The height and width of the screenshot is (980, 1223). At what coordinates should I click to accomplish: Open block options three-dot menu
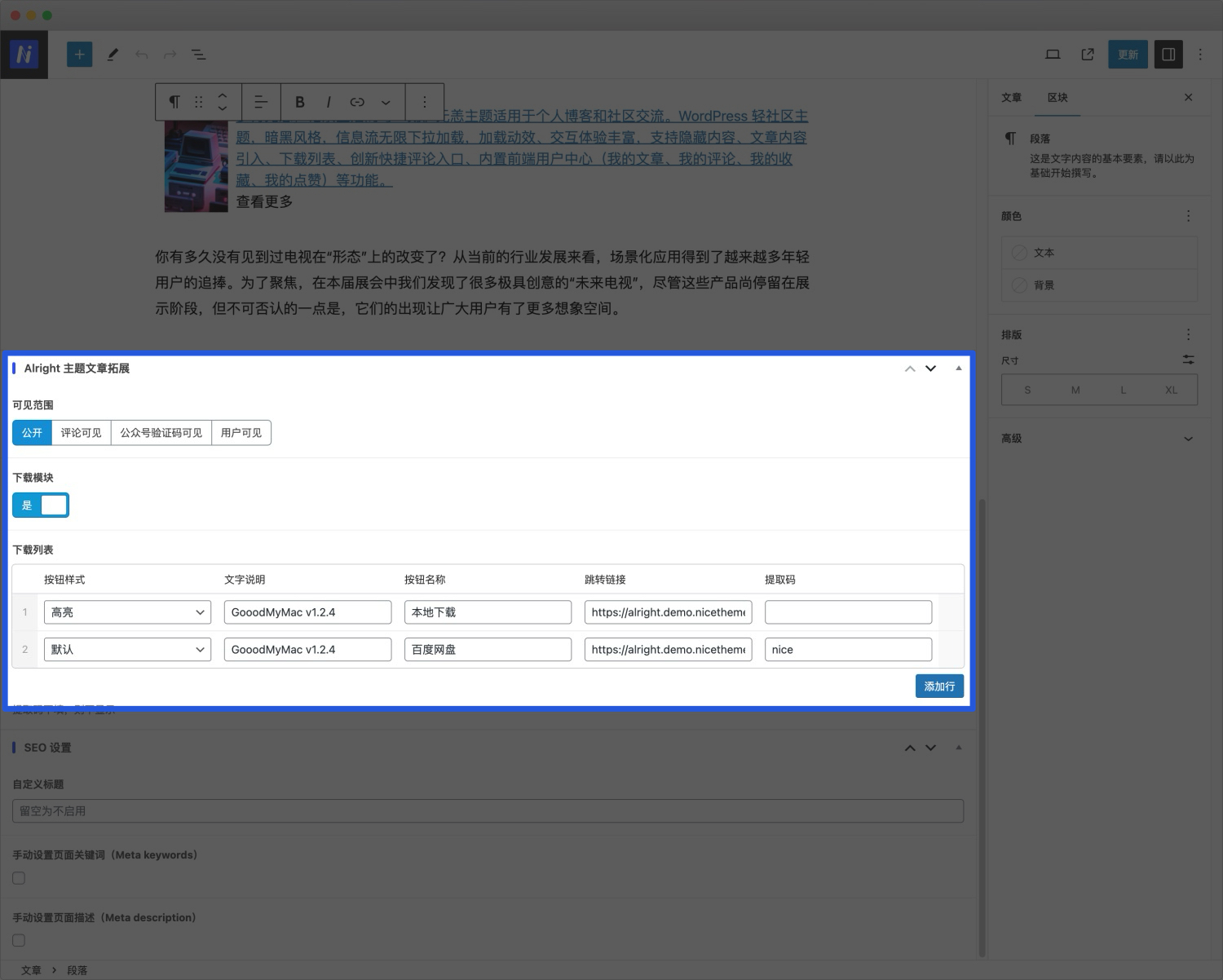[424, 102]
